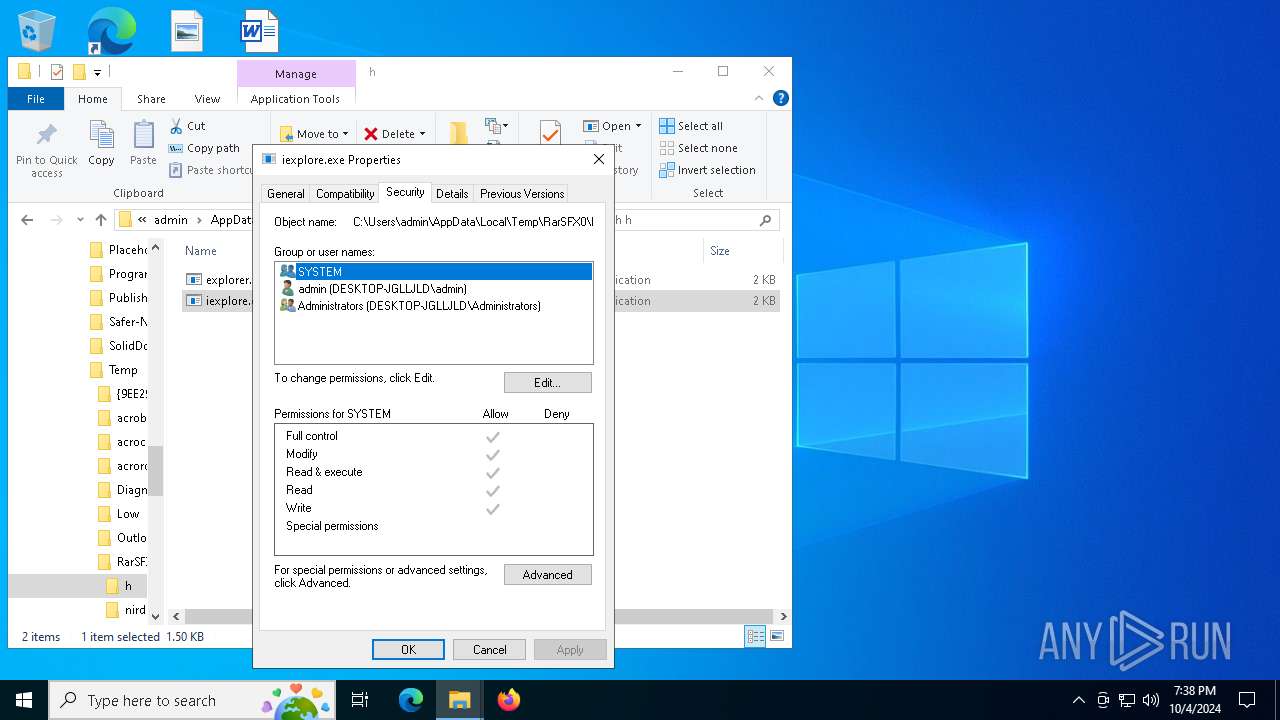Image resolution: width=1280 pixels, height=720 pixels.
Task: Click the search magnifier icon in Explorer
Action: [766, 220]
